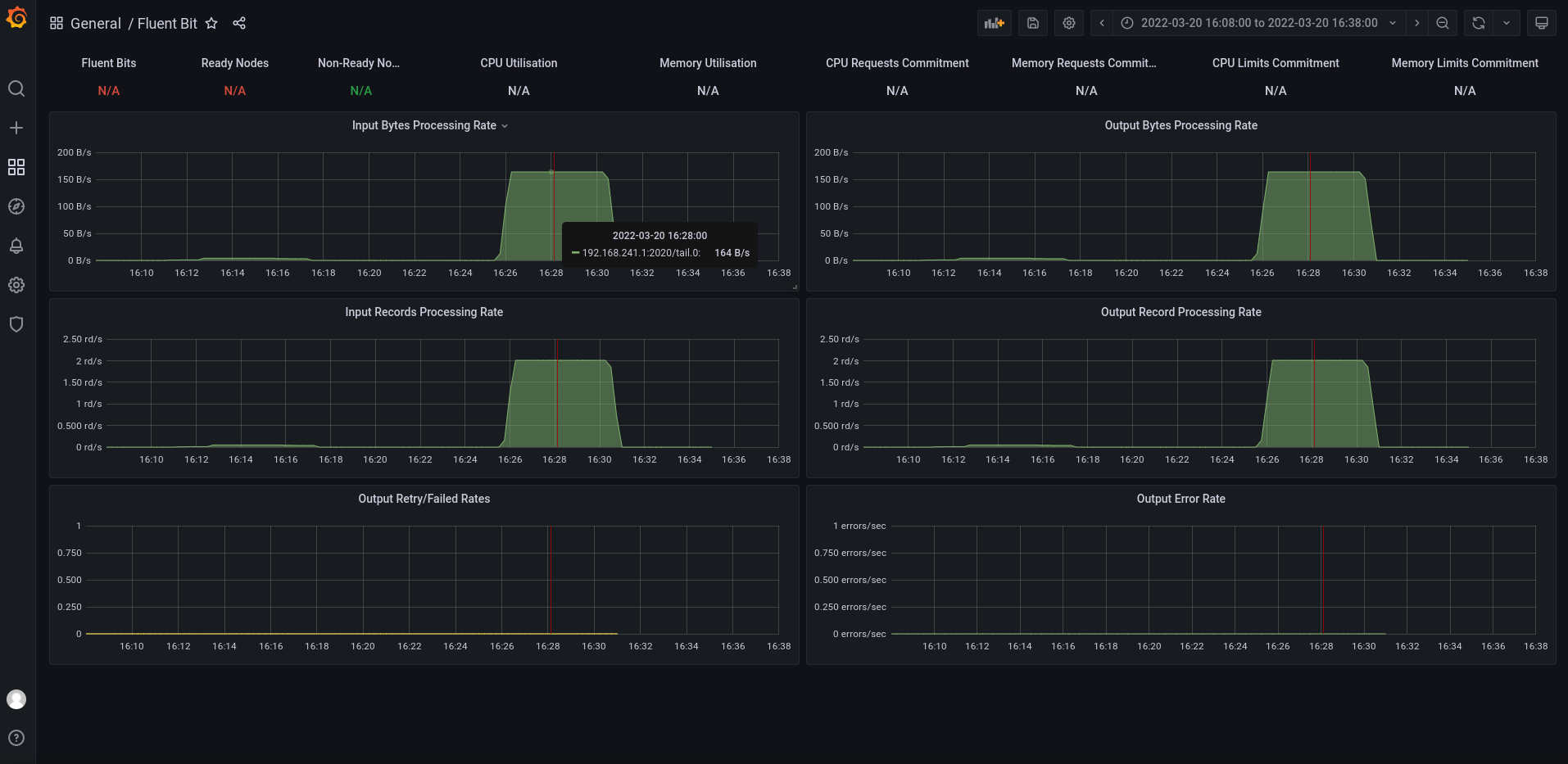Open the Grafana home logo
Viewport: 1568px width, 764px height.
click(16, 17)
